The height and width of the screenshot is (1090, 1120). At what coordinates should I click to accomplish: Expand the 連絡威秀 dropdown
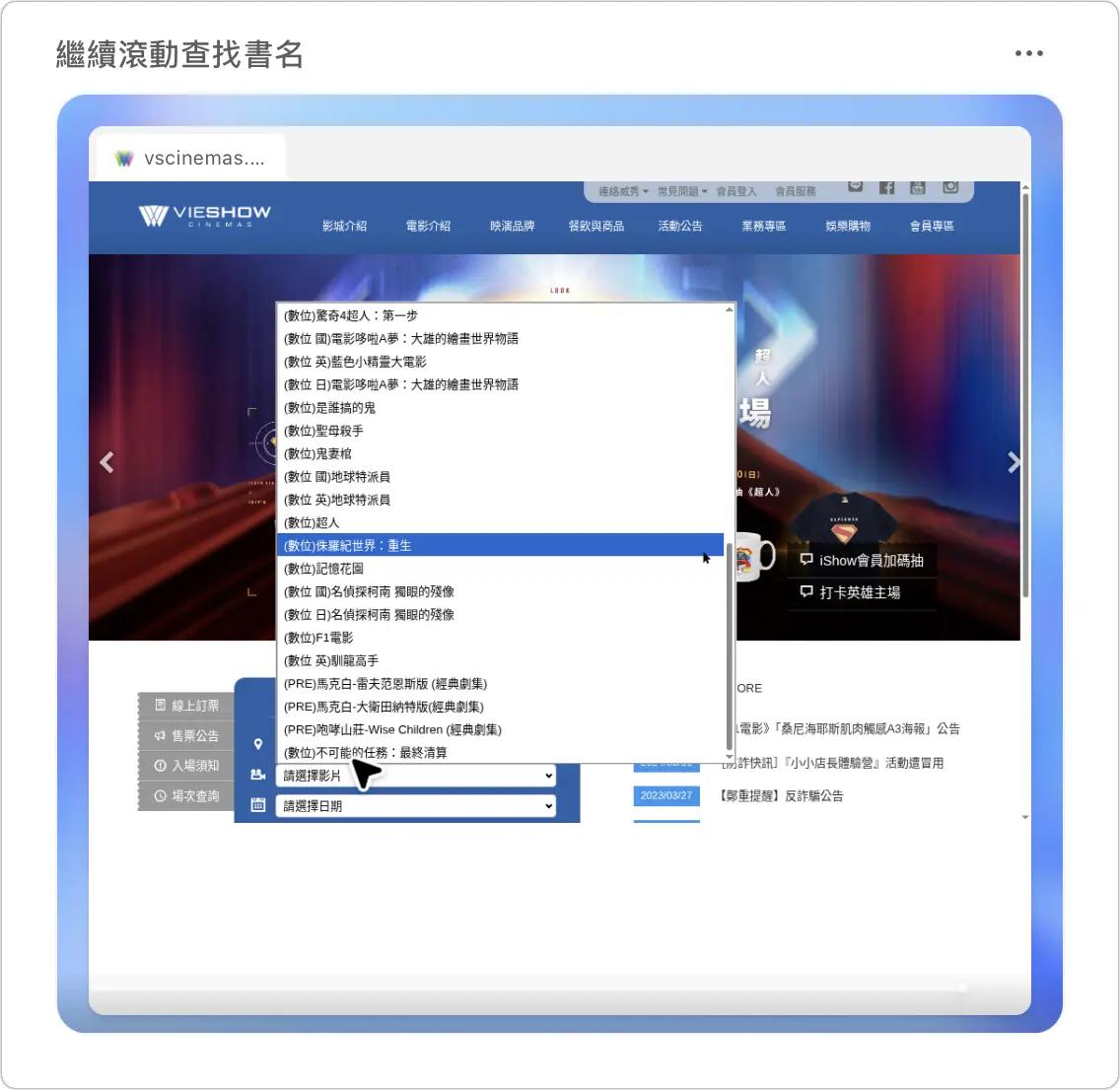coord(623,191)
